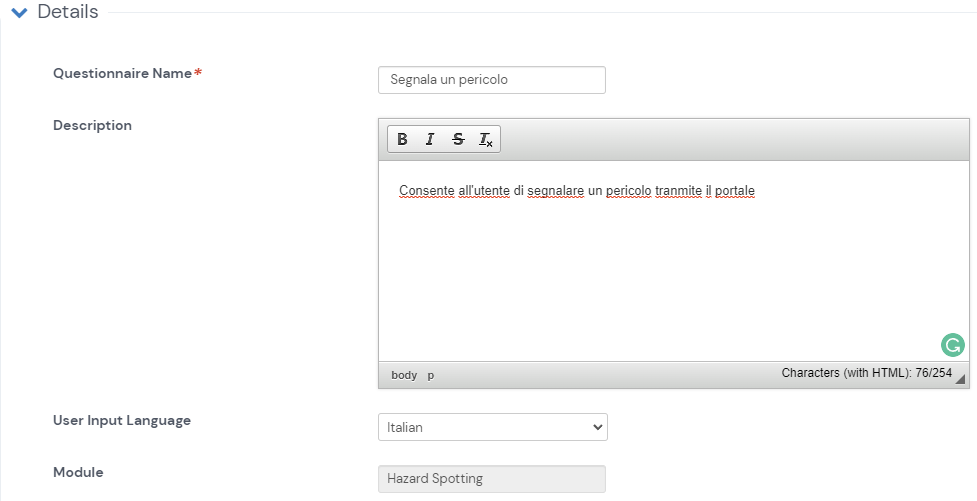Click the User Input Language label

(x=122, y=420)
